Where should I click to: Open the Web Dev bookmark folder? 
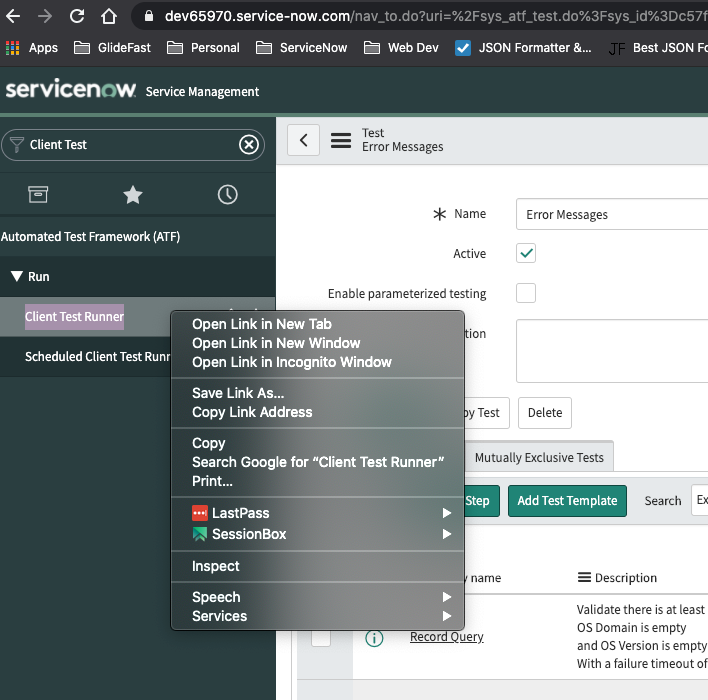(401, 47)
